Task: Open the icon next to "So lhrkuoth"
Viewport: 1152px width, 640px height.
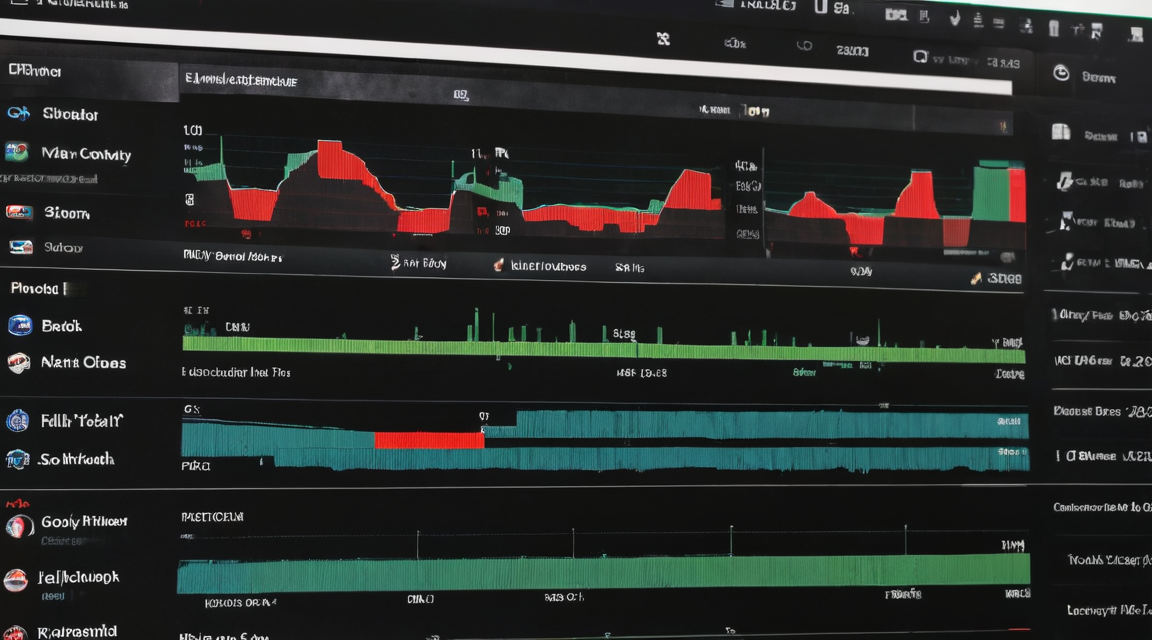Action: click(x=17, y=459)
